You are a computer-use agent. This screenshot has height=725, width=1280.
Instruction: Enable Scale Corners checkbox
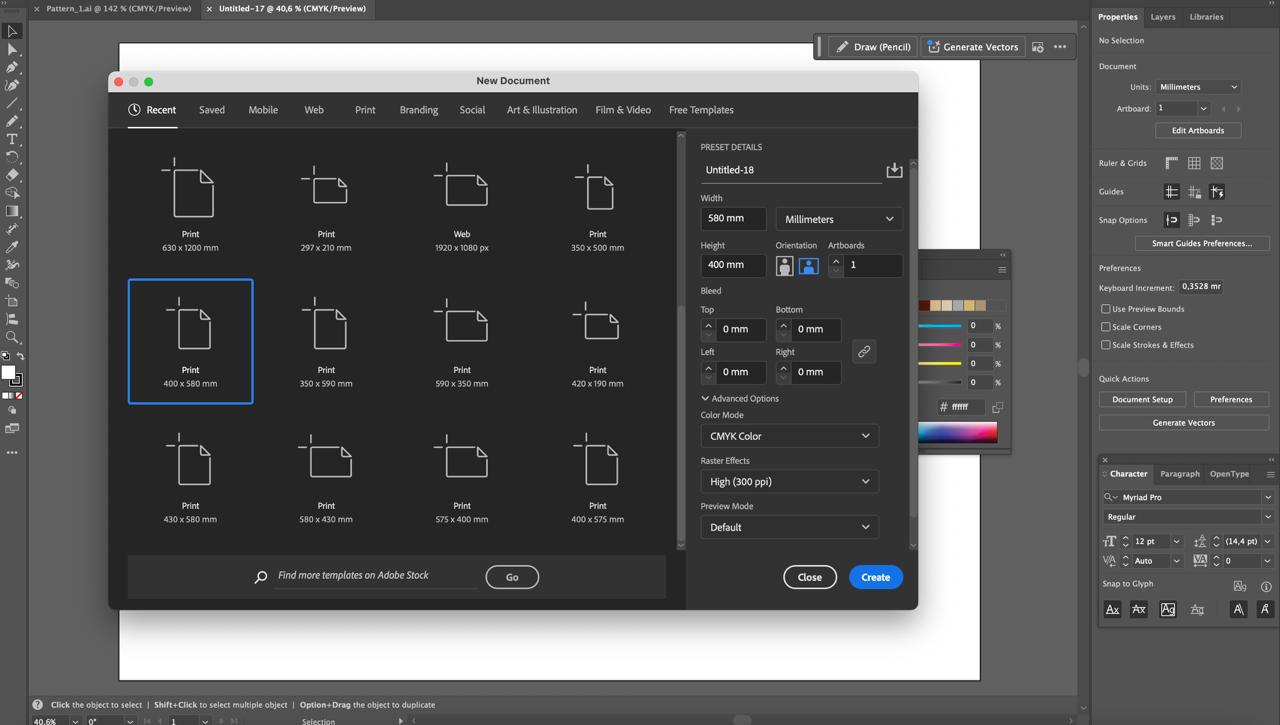[x=1106, y=327]
